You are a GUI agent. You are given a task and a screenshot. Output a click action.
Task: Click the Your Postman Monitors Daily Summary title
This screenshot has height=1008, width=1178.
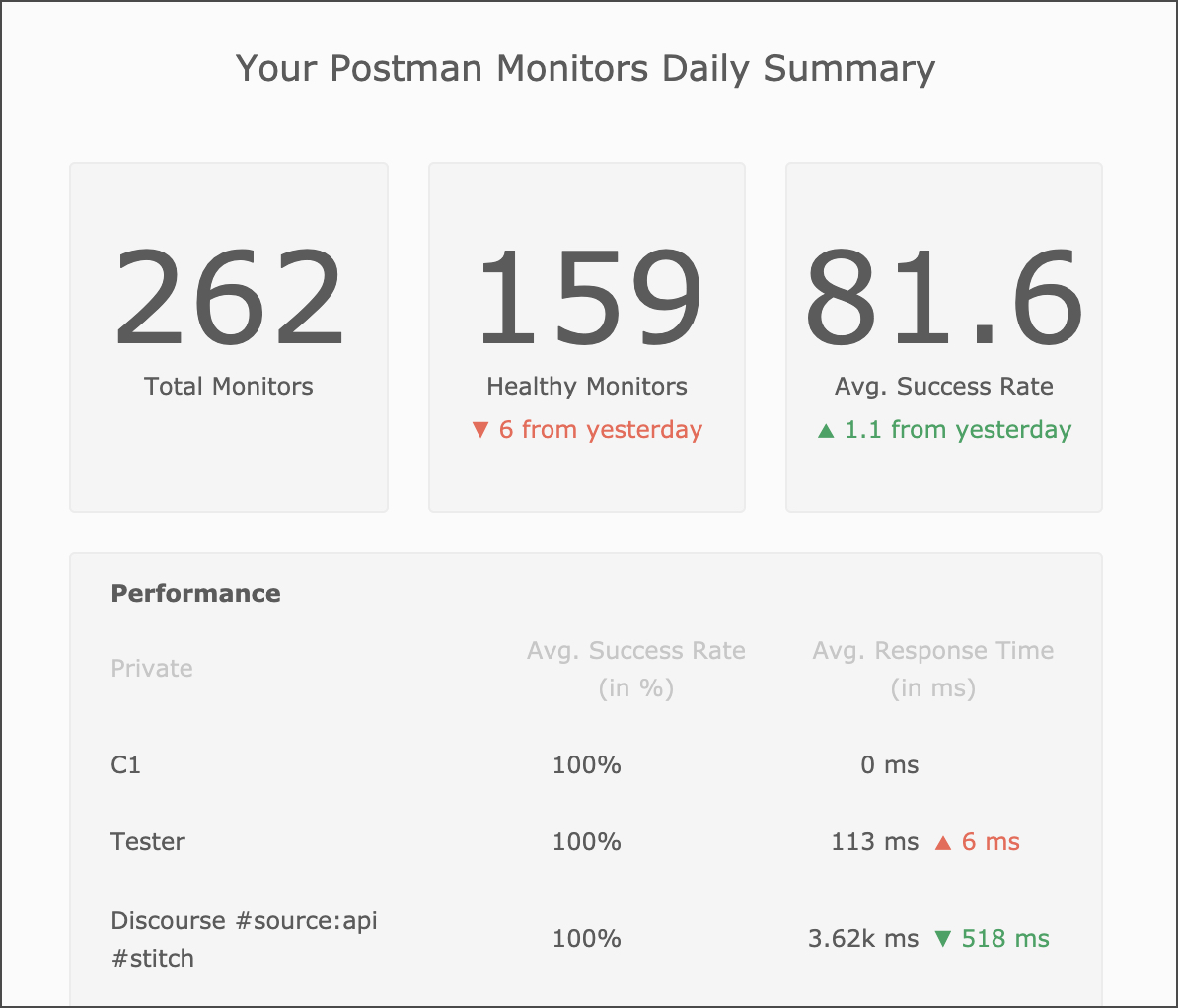point(586,69)
